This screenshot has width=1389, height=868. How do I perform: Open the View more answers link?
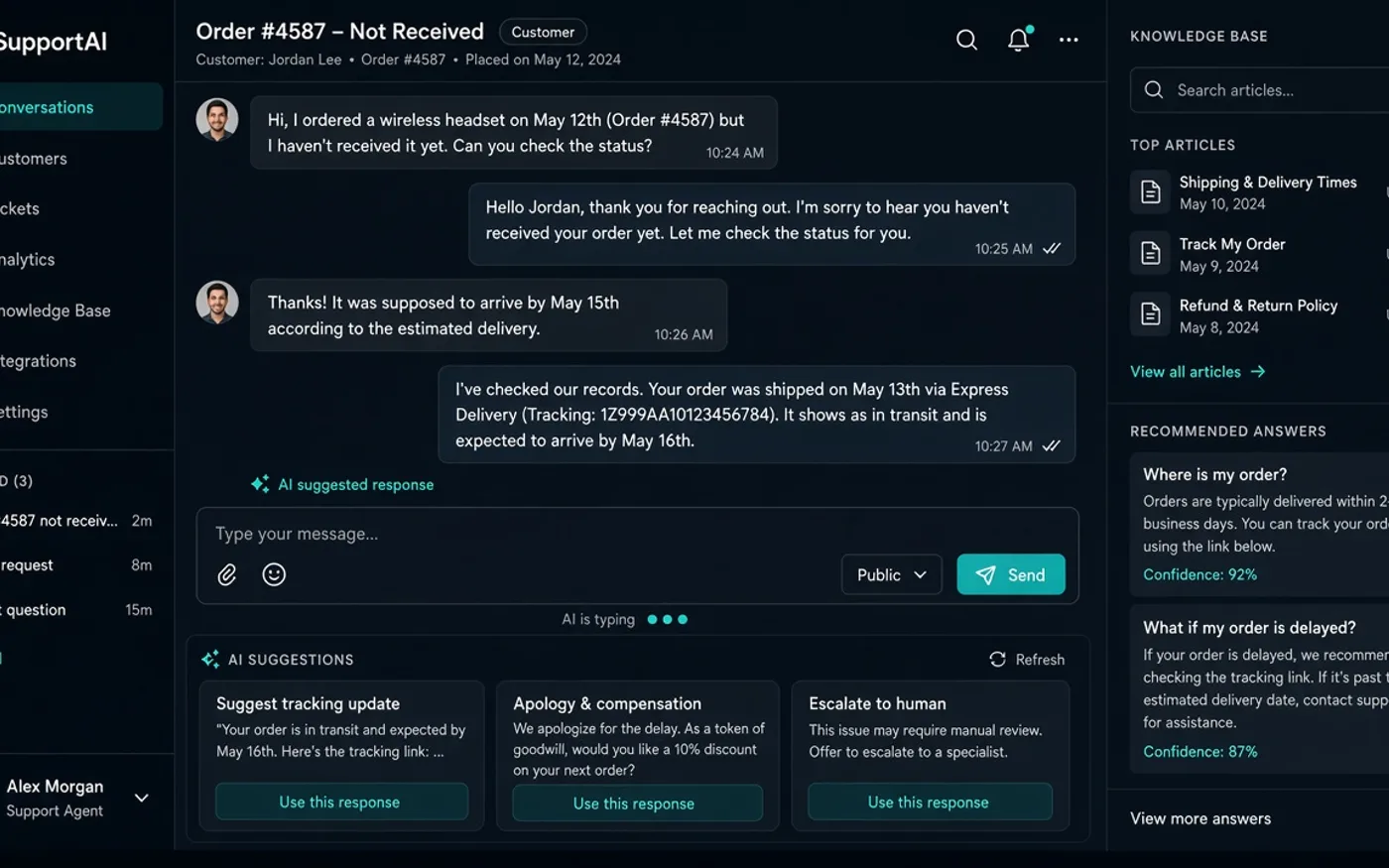coord(1200,818)
